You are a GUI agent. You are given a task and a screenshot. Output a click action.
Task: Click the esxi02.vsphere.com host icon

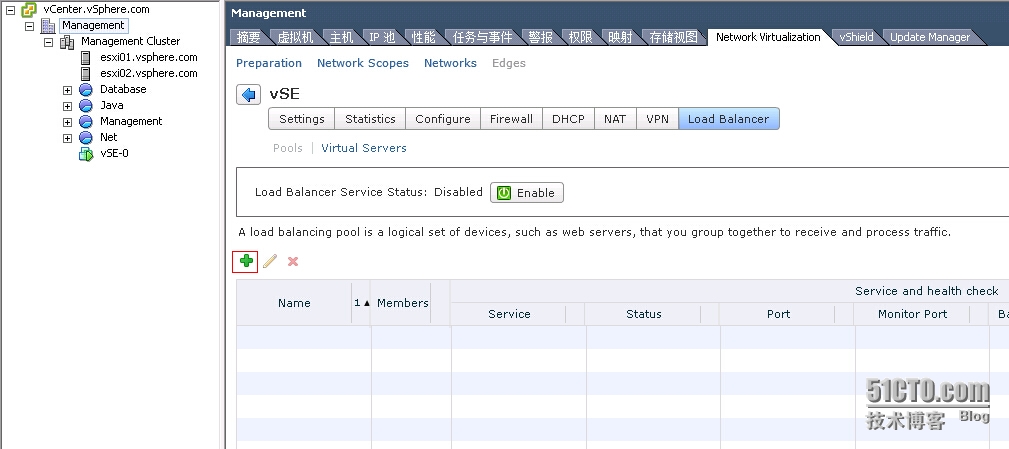86,73
